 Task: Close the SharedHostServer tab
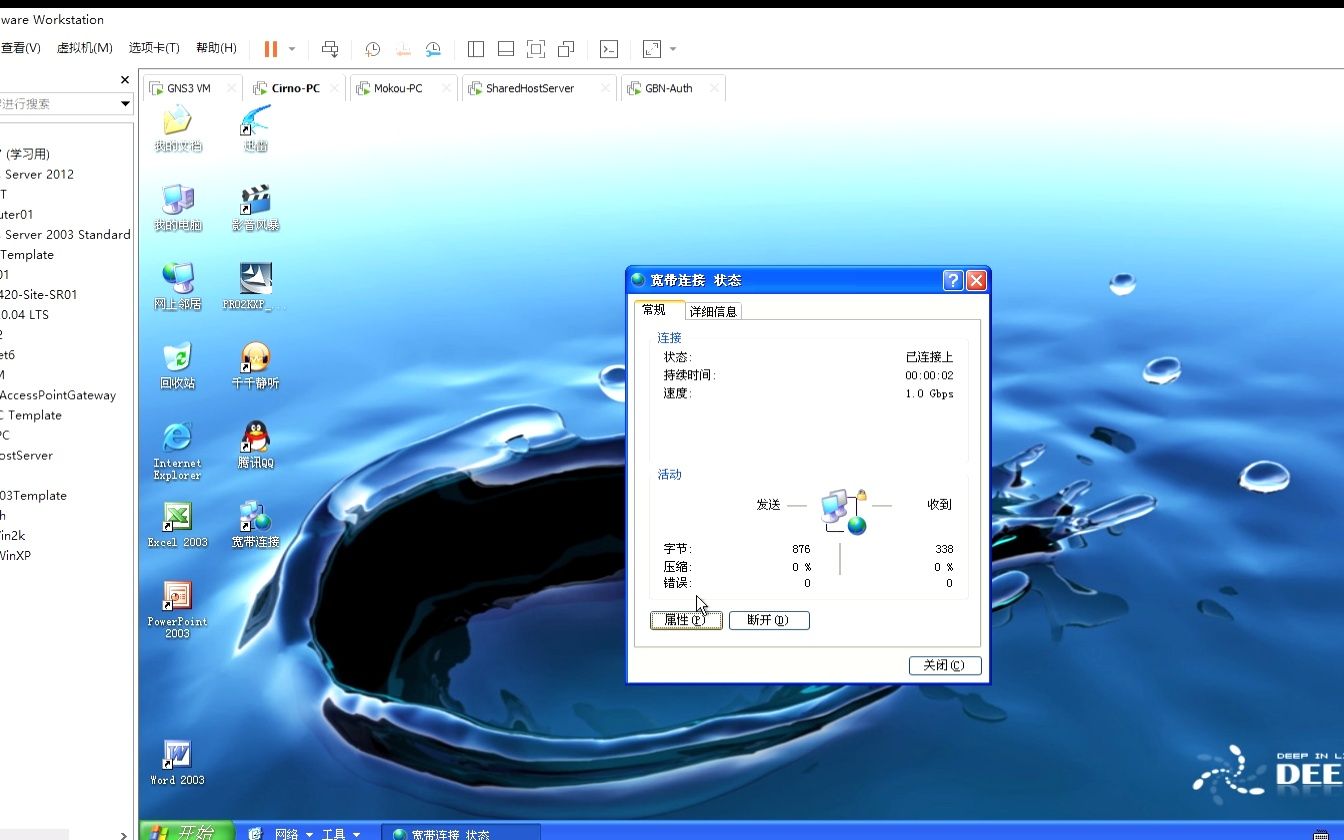pos(605,88)
